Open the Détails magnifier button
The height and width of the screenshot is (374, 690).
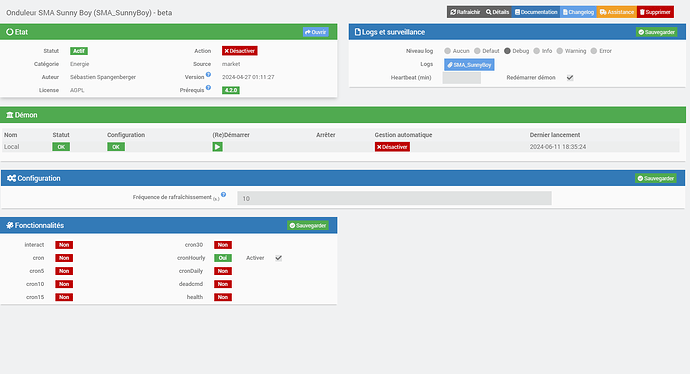coord(497,12)
